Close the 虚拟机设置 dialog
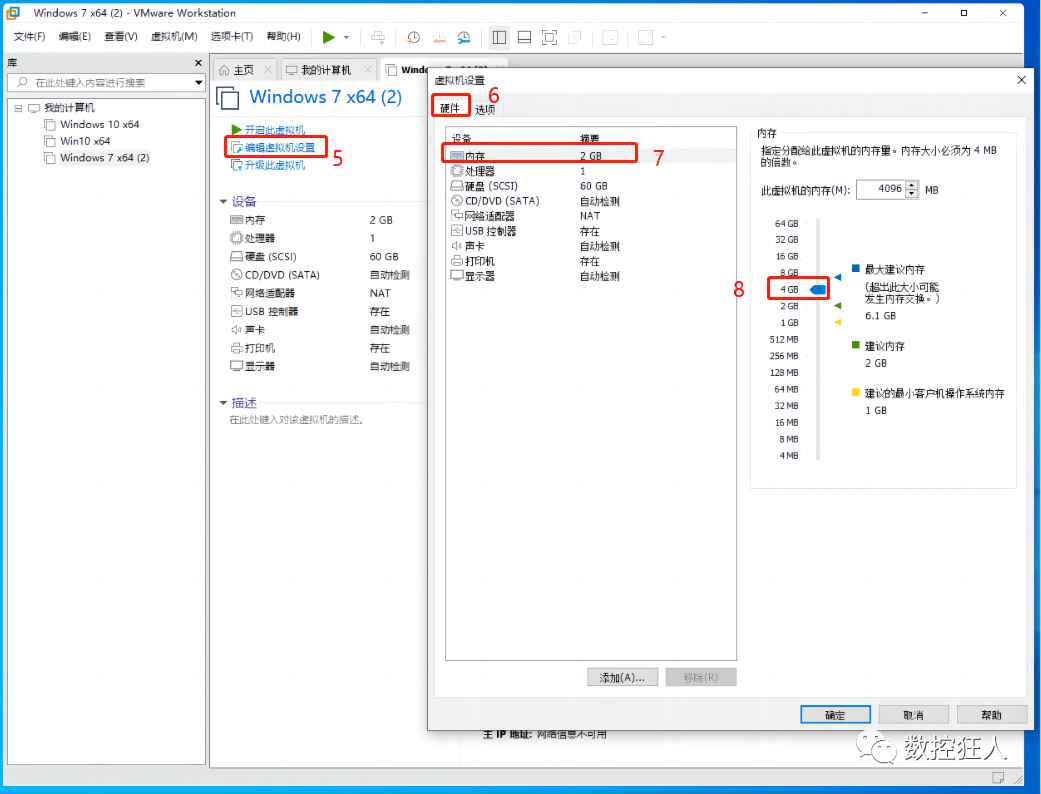 pos(1021,80)
